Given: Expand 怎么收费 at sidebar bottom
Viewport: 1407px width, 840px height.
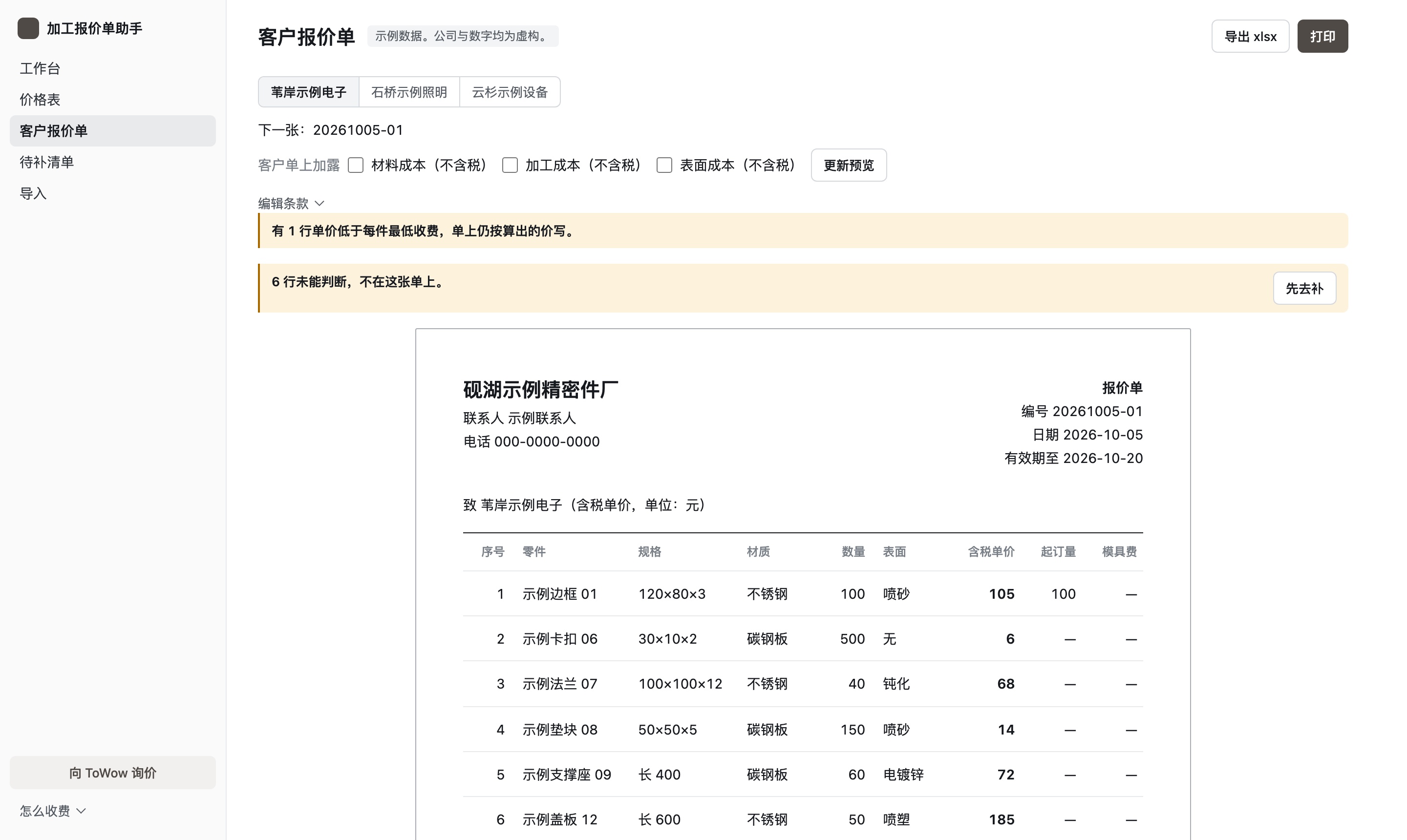Looking at the screenshot, I should coord(53,811).
